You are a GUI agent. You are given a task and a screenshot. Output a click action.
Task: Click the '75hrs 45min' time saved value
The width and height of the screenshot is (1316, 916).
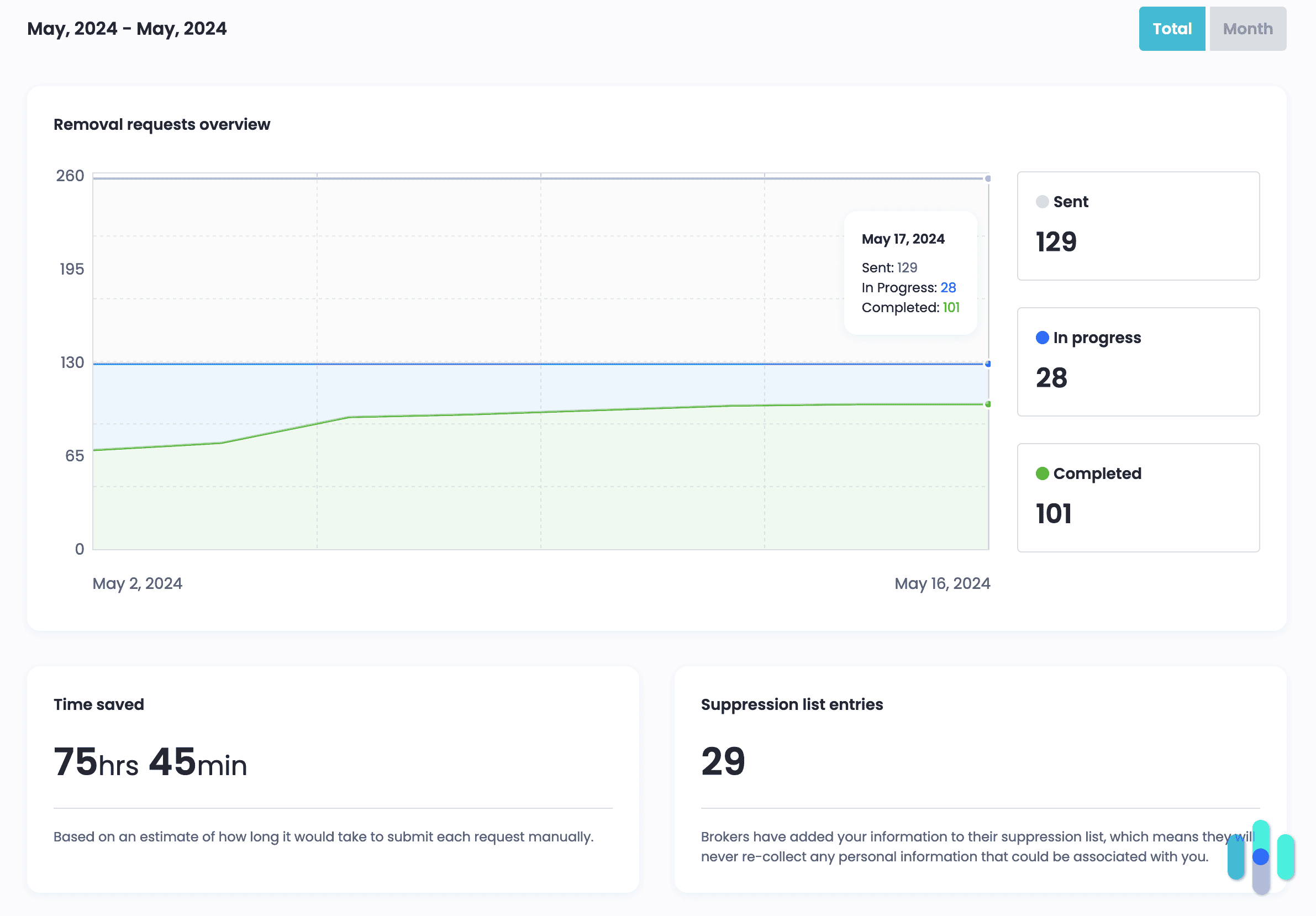(x=150, y=762)
